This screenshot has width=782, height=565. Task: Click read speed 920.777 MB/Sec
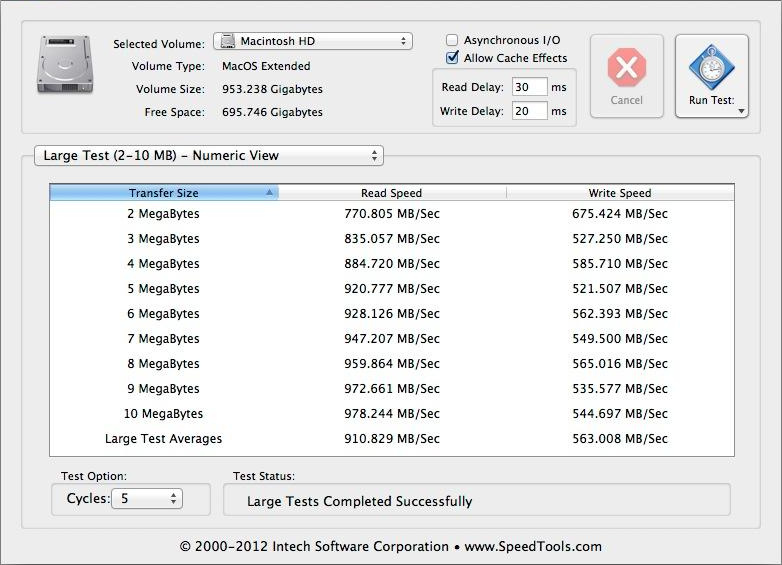pos(392,288)
